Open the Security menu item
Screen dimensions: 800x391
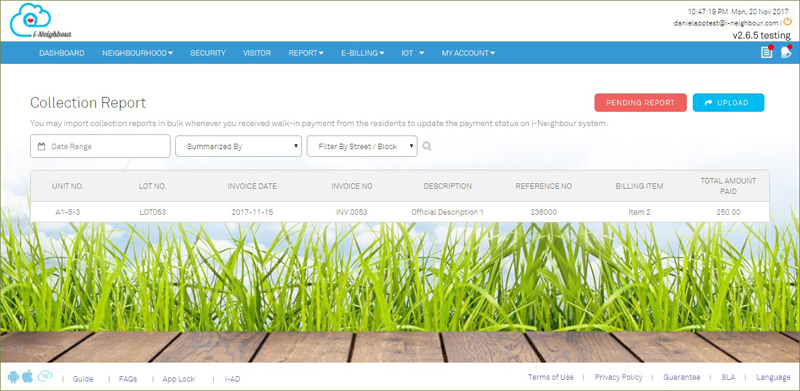click(208, 53)
